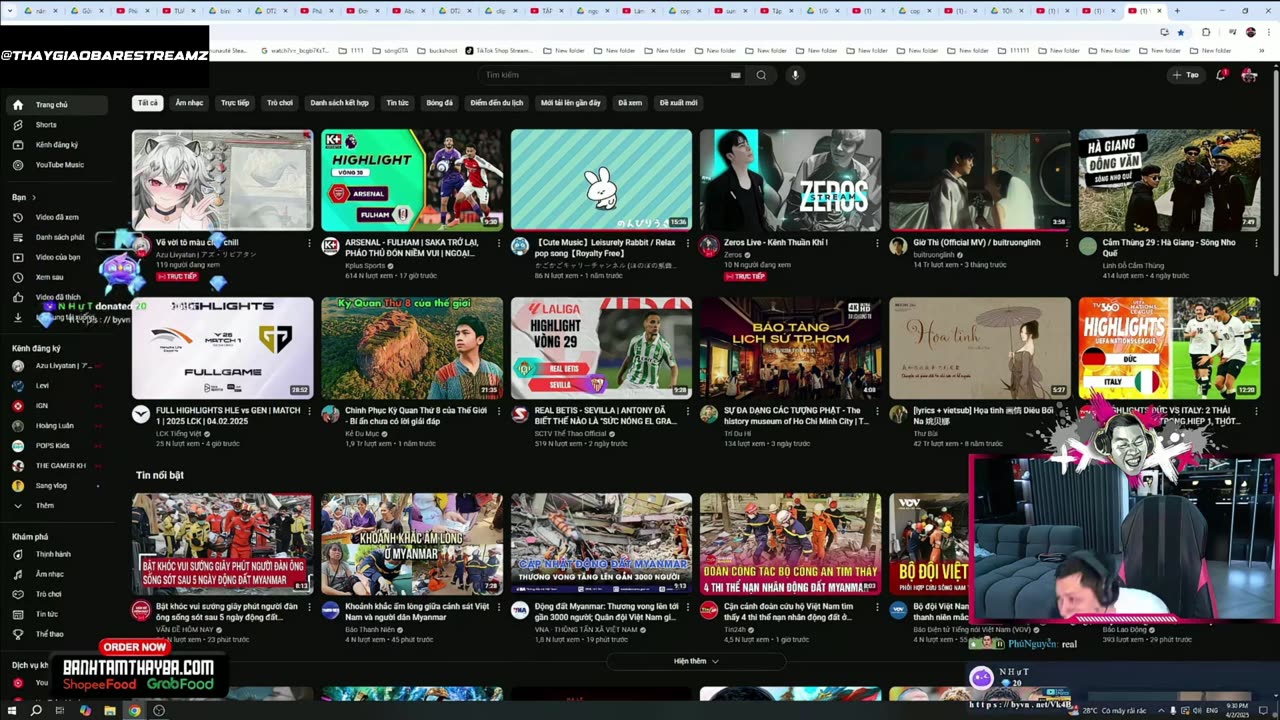The height and width of the screenshot is (720, 1280).
Task: Open the Bảo tàng lịch sử TP.HCM thumbnail
Action: pos(790,348)
